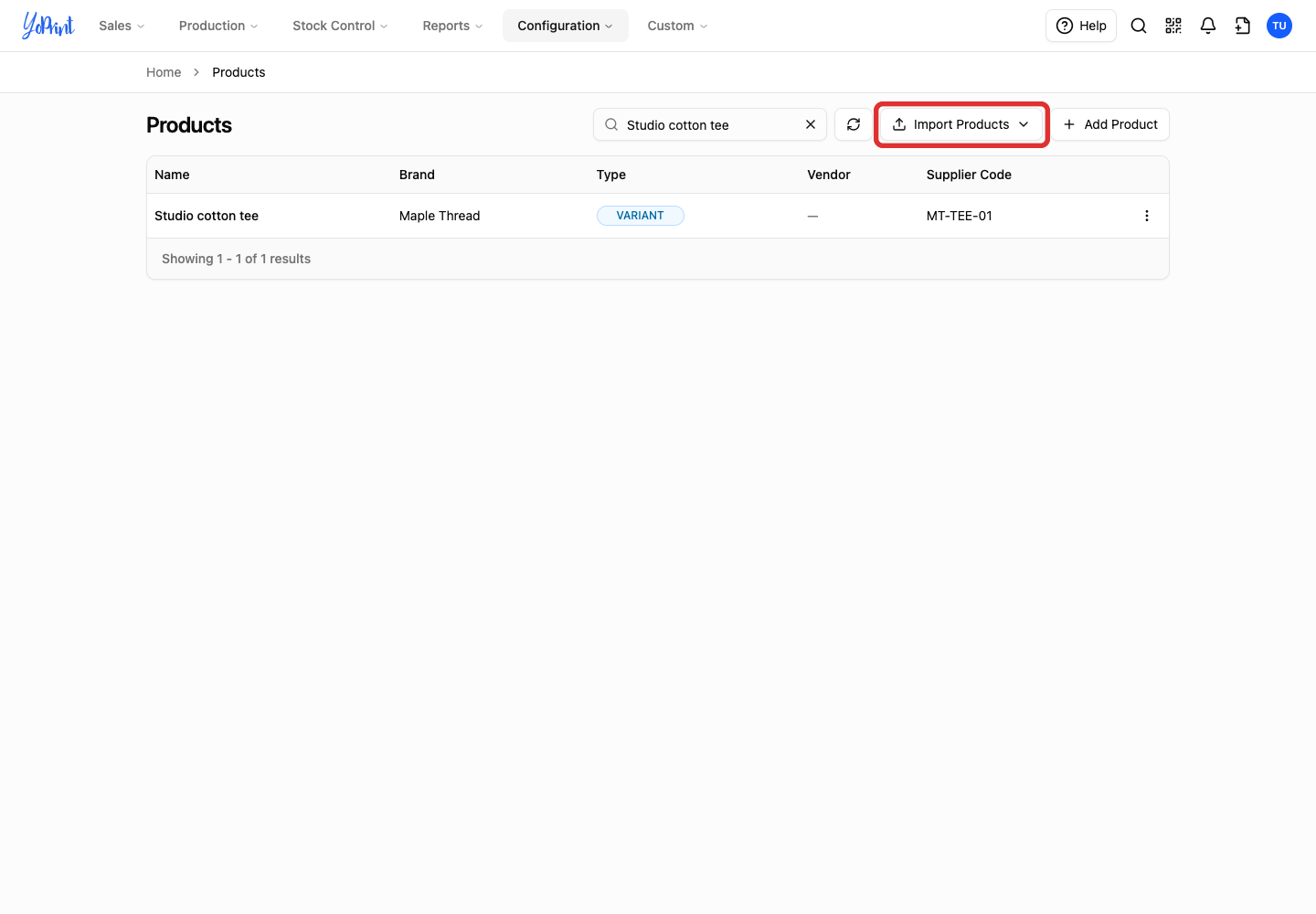Go to Home breadcrumb
This screenshot has height=914, width=1316.
point(164,72)
